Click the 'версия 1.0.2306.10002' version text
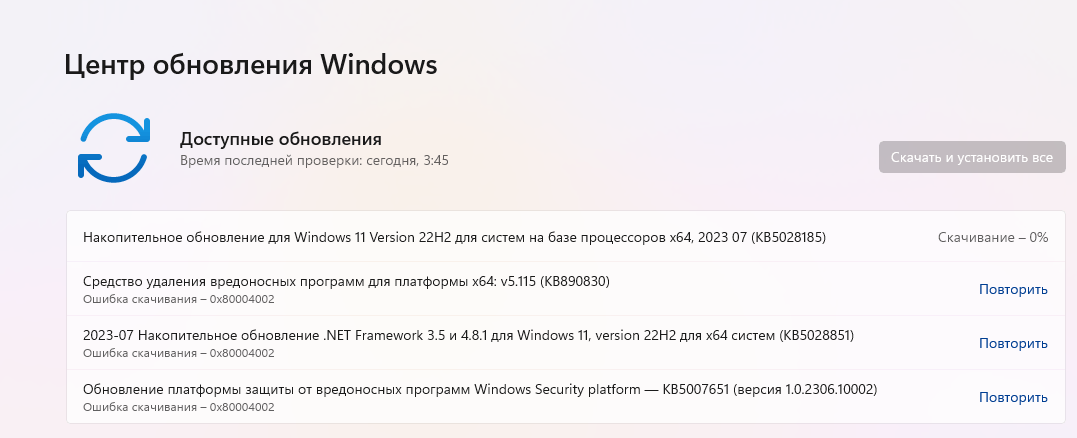1077x438 pixels. [805, 389]
